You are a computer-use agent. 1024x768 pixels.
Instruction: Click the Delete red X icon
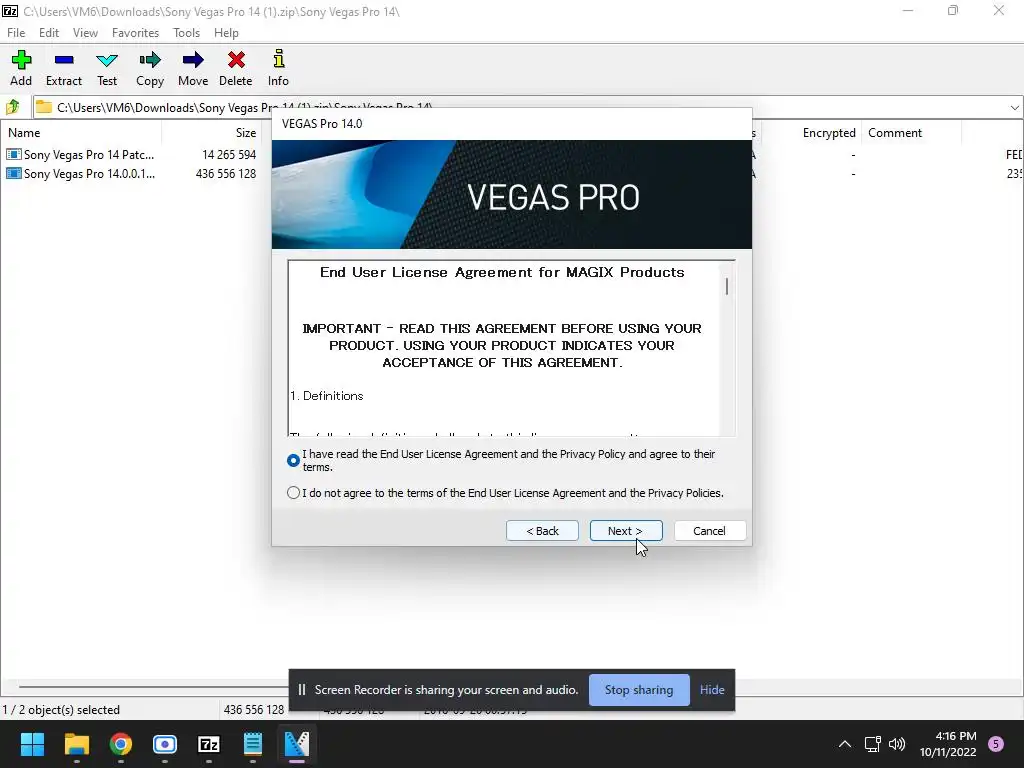click(236, 61)
